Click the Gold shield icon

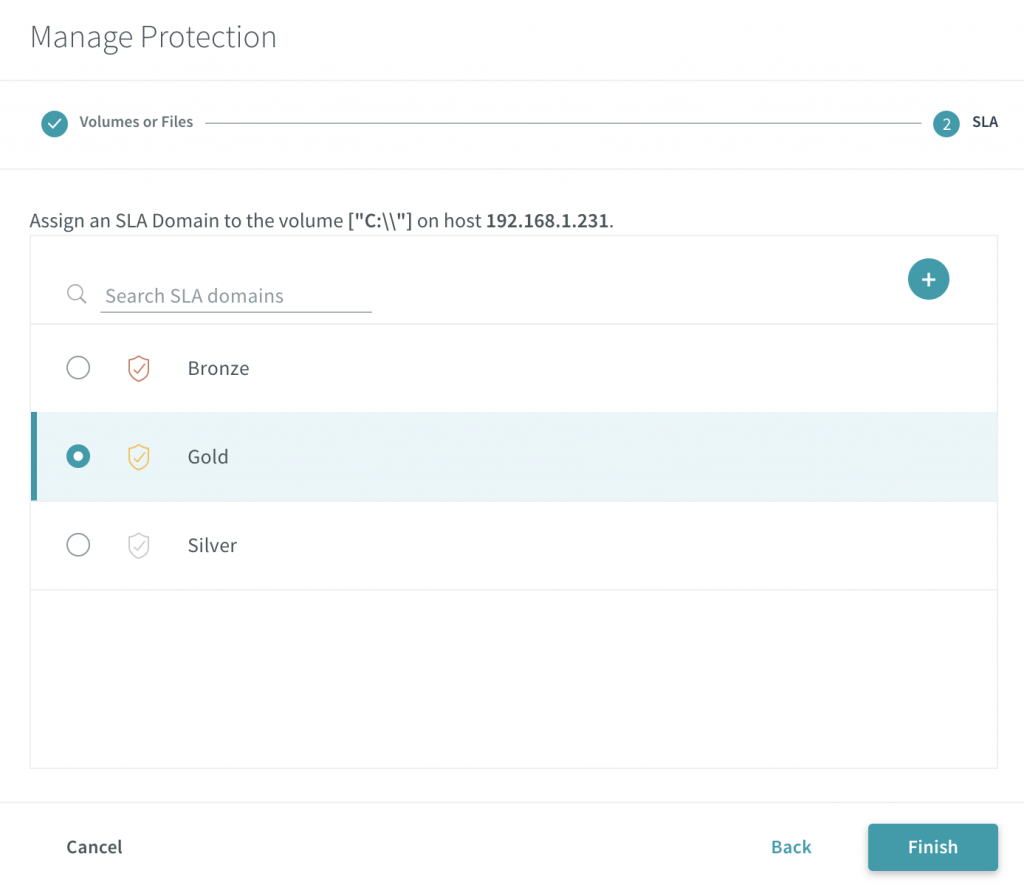tap(138, 457)
